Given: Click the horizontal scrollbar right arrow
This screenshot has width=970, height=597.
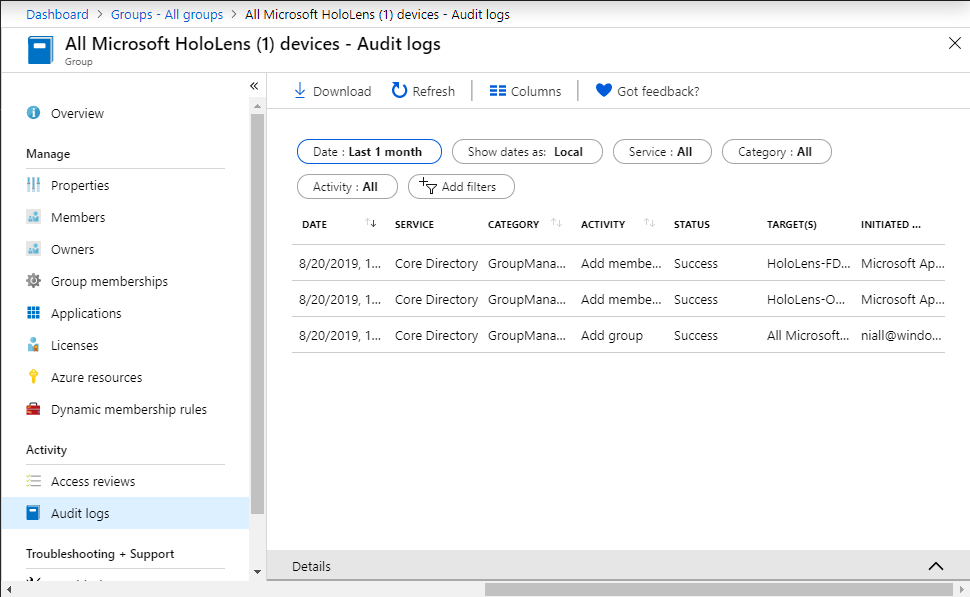Looking at the screenshot, I should [962, 589].
